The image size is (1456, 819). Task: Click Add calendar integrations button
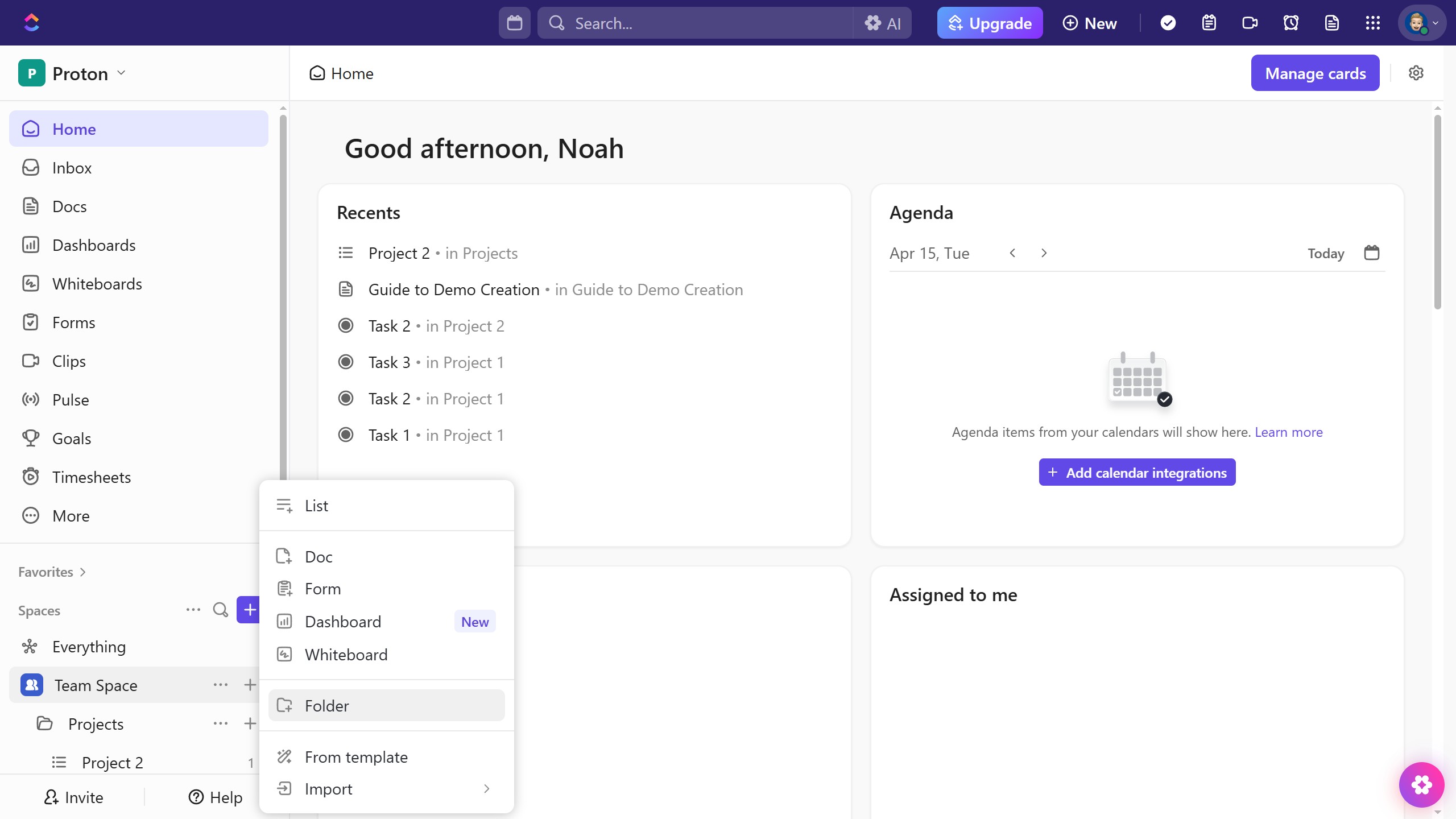coord(1136,472)
